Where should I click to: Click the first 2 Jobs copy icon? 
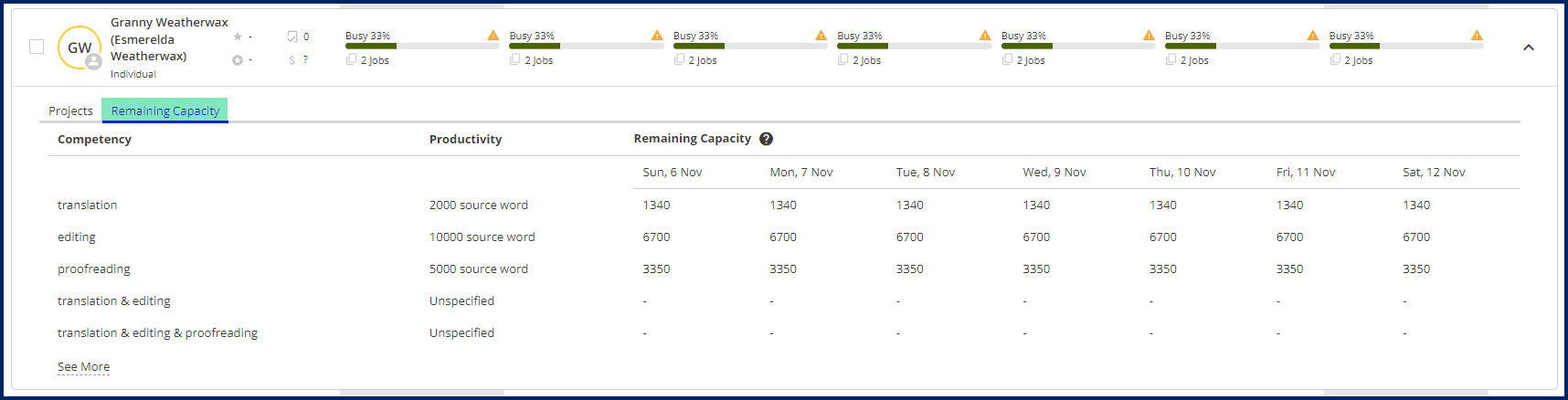coord(351,59)
